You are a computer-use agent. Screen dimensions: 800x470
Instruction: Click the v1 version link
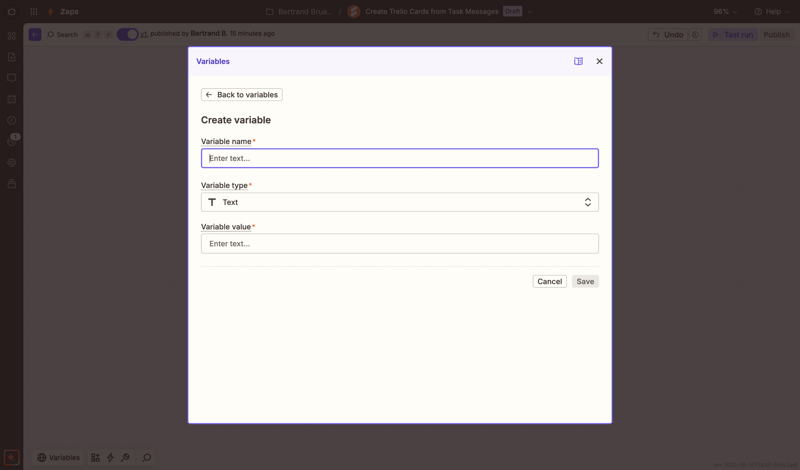tap(144, 34)
